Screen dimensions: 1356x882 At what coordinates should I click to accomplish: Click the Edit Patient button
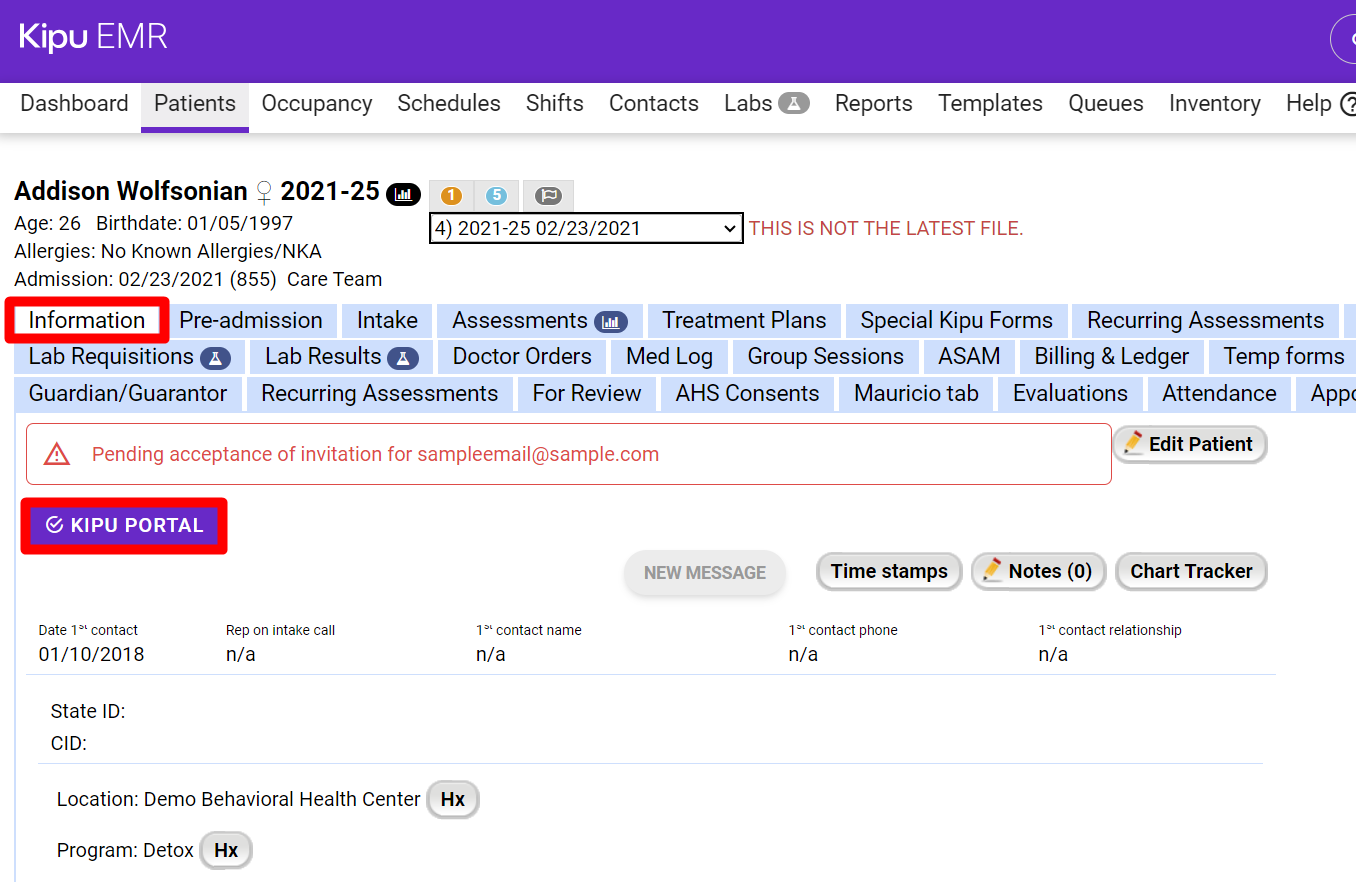1189,445
